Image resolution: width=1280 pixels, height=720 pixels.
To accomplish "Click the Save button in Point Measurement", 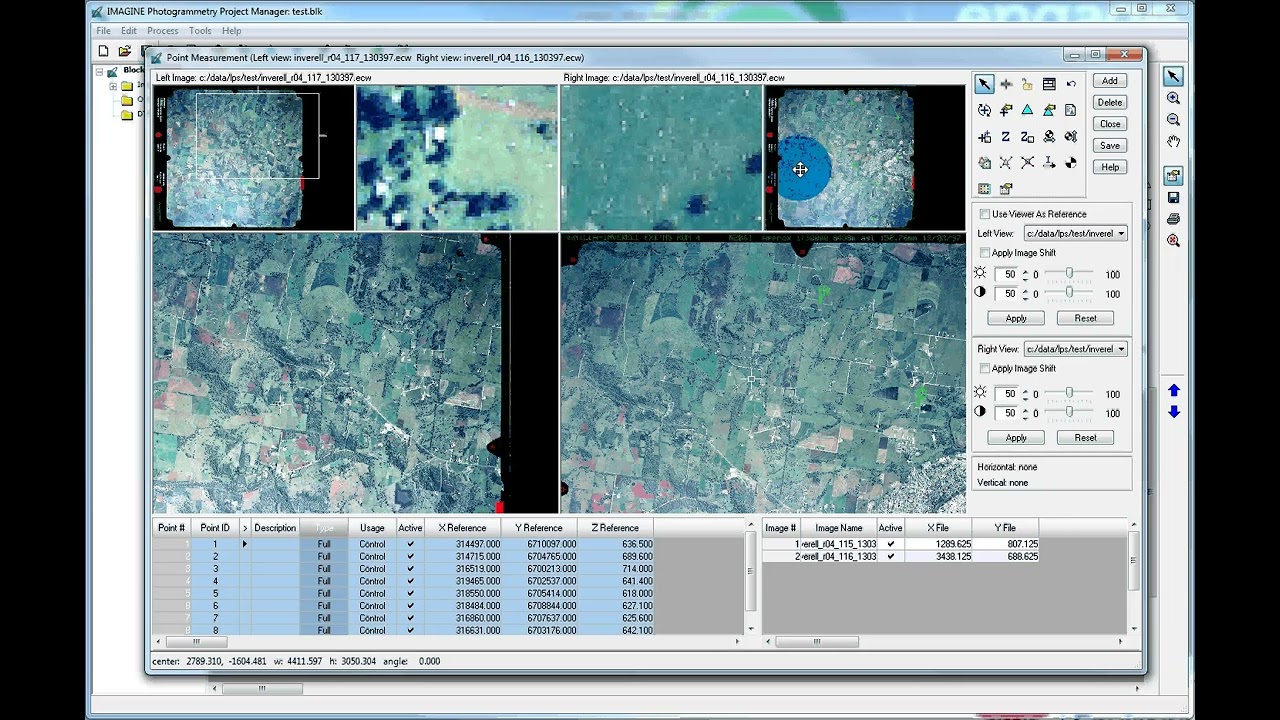I will [1110, 146].
